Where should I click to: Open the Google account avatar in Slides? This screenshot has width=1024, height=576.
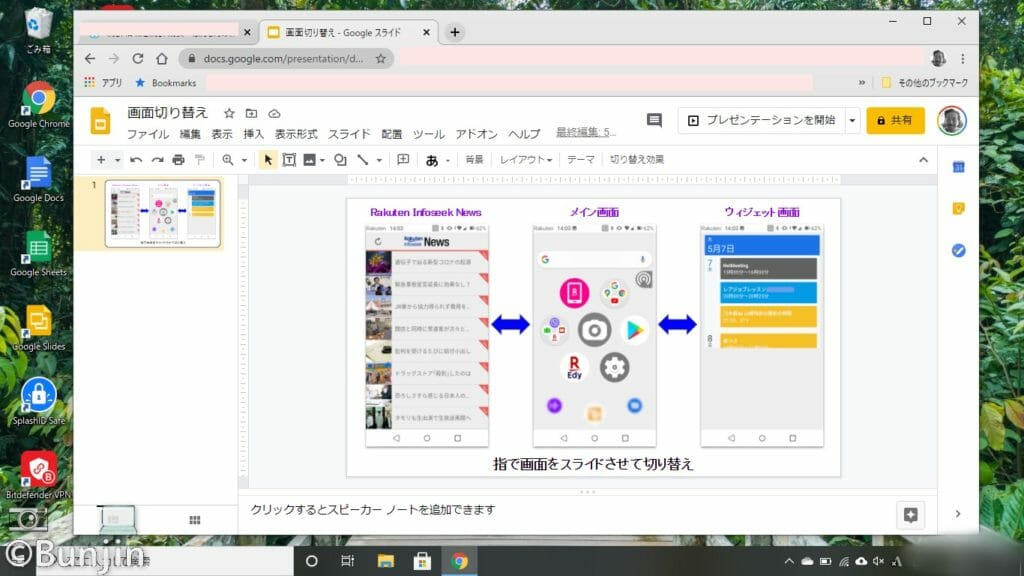coord(952,120)
